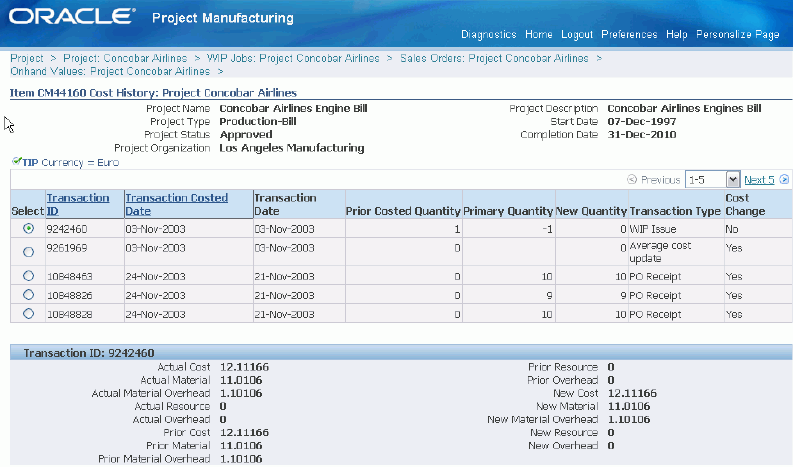Click Logout in the header

pos(577,34)
